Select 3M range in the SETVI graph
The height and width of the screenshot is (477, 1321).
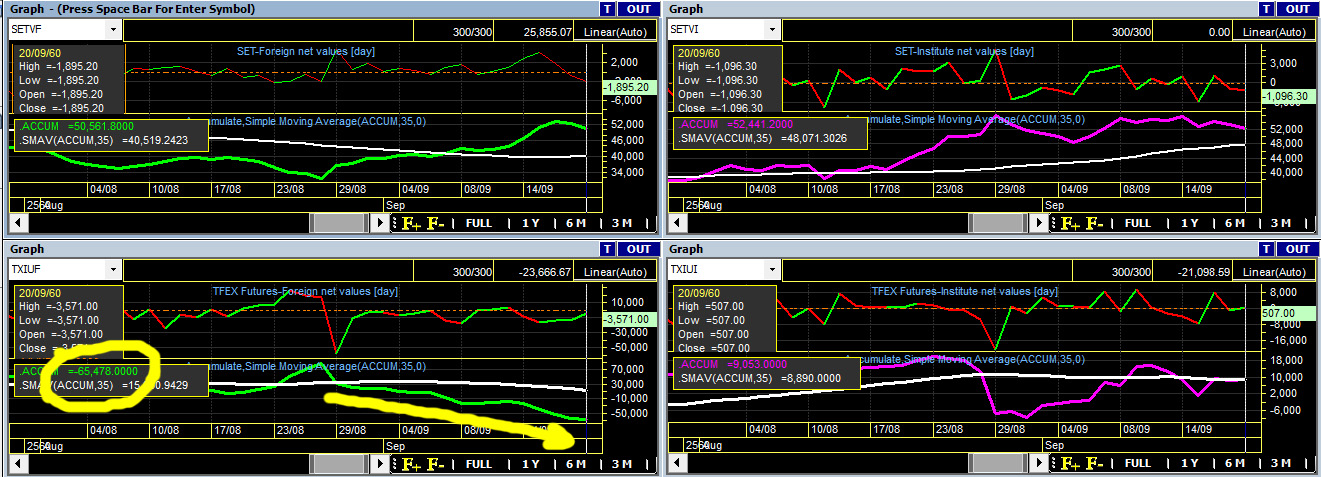[1282, 224]
